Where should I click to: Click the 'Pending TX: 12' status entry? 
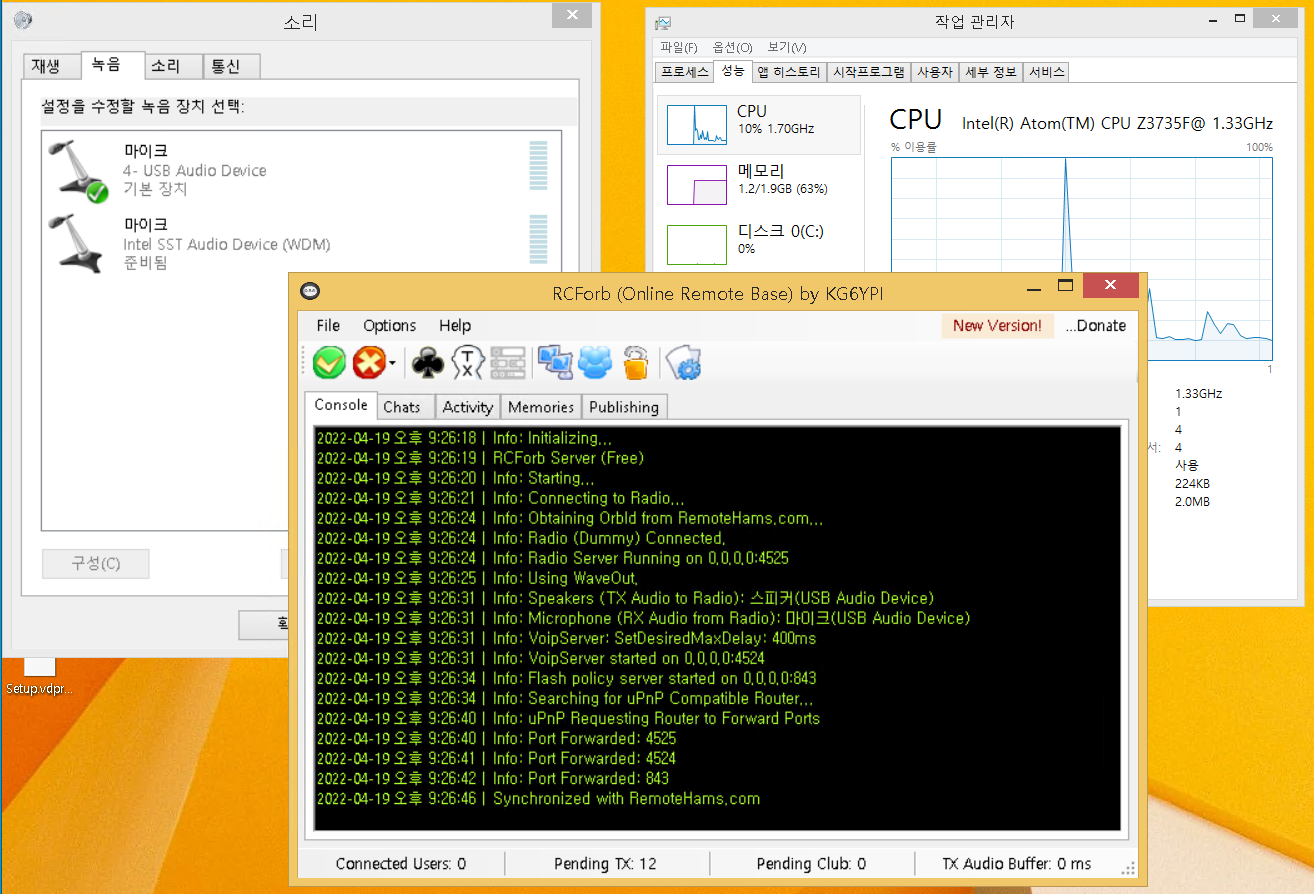[x=605, y=863]
